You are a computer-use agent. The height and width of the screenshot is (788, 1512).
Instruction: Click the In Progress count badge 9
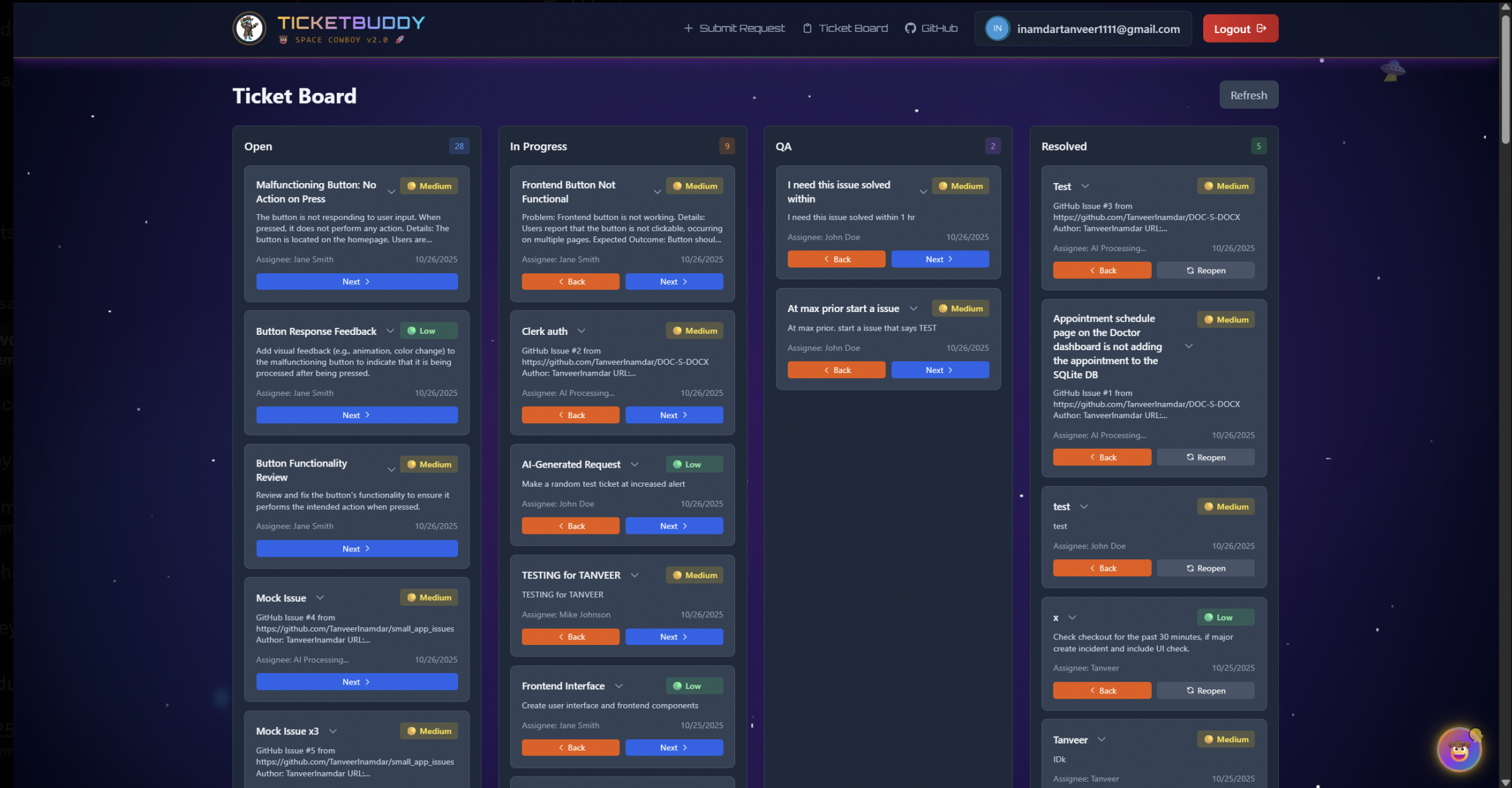pos(727,146)
